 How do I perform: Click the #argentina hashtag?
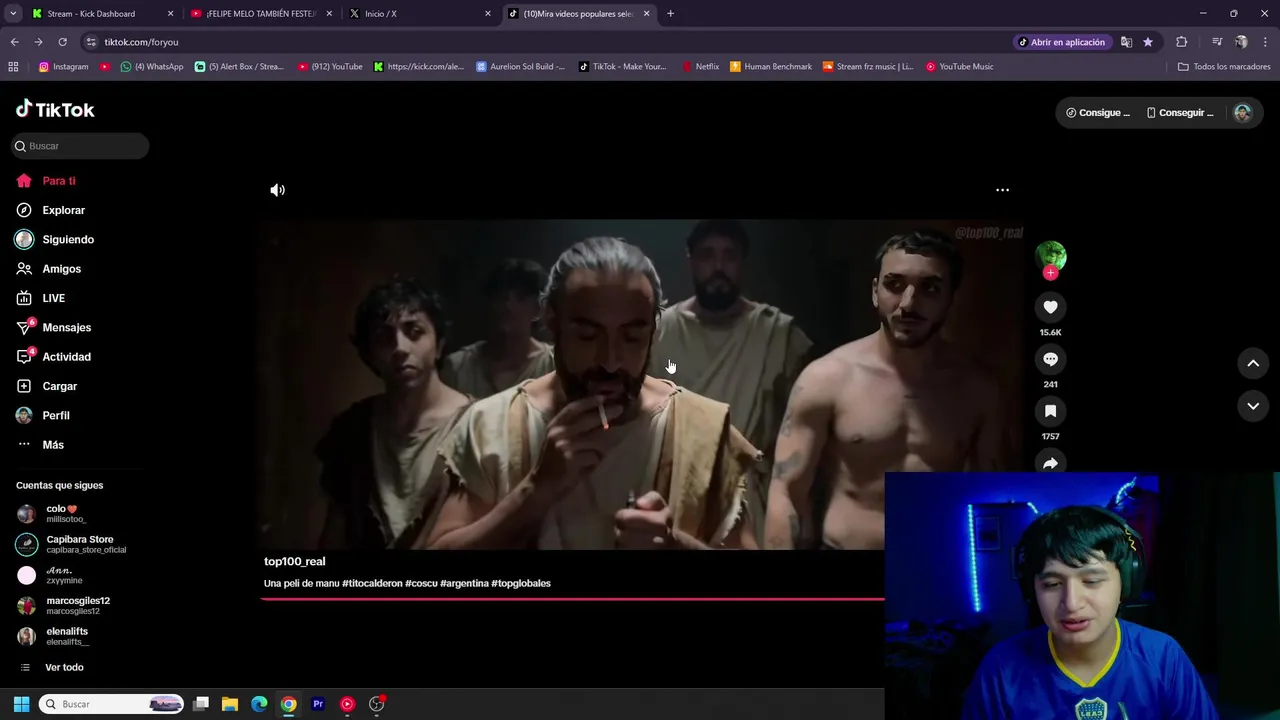tap(464, 583)
